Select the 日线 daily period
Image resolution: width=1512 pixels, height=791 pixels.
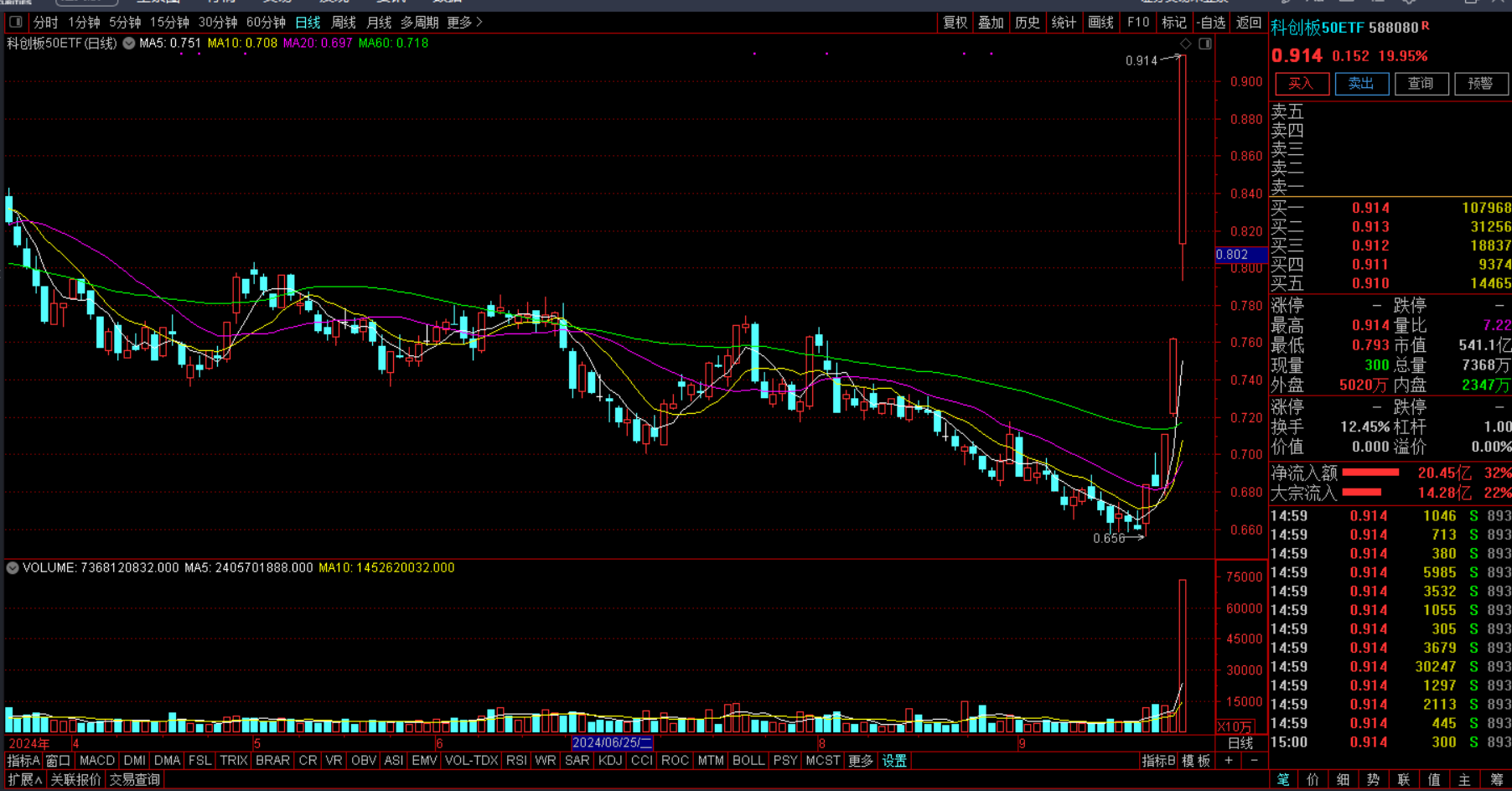point(308,23)
